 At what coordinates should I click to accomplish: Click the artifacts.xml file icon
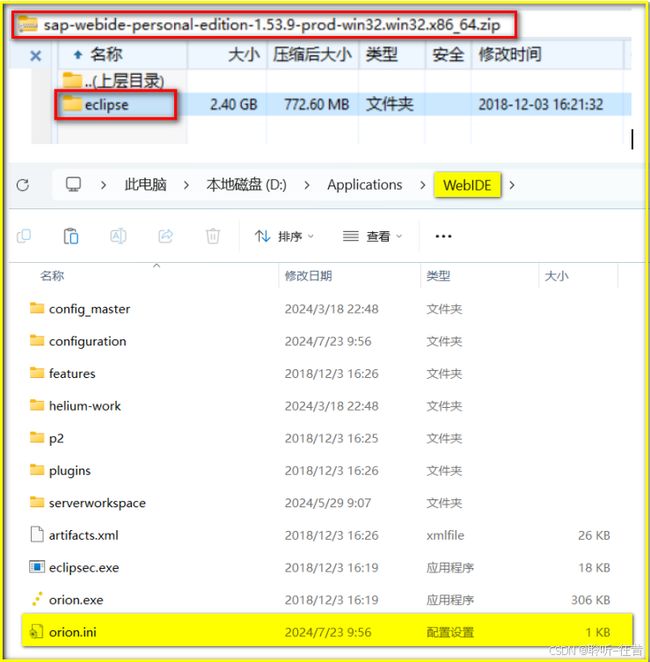tap(37, 534)
